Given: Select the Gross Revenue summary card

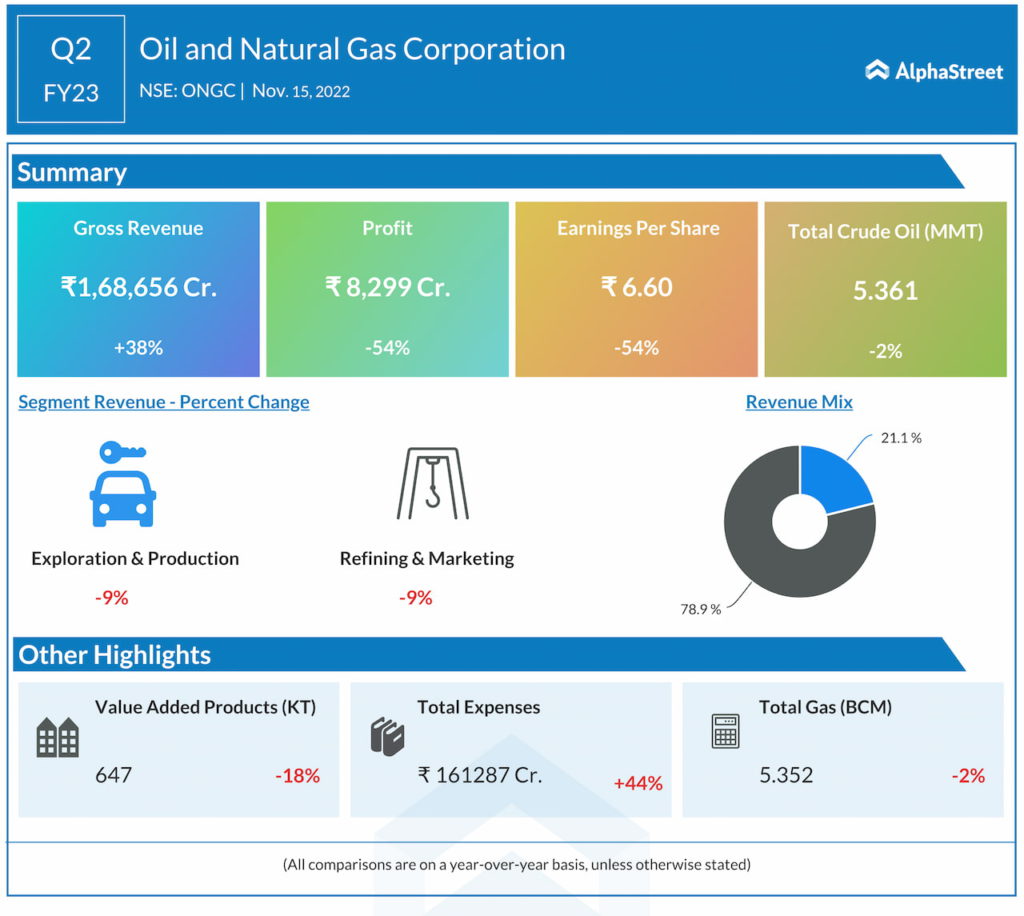Looking at the screenshot, I should 138,289.
